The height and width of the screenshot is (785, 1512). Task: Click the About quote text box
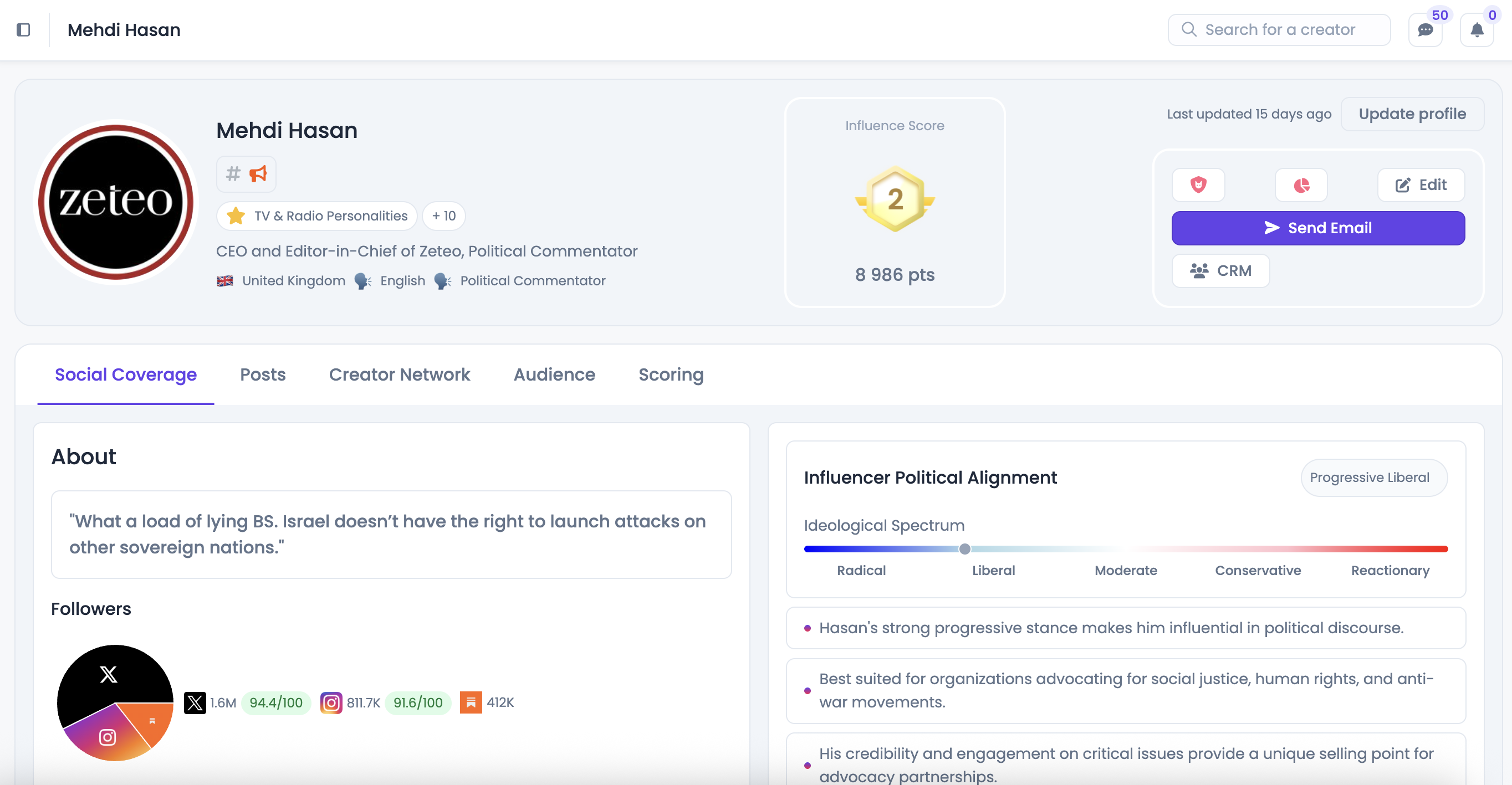[391, 535]
